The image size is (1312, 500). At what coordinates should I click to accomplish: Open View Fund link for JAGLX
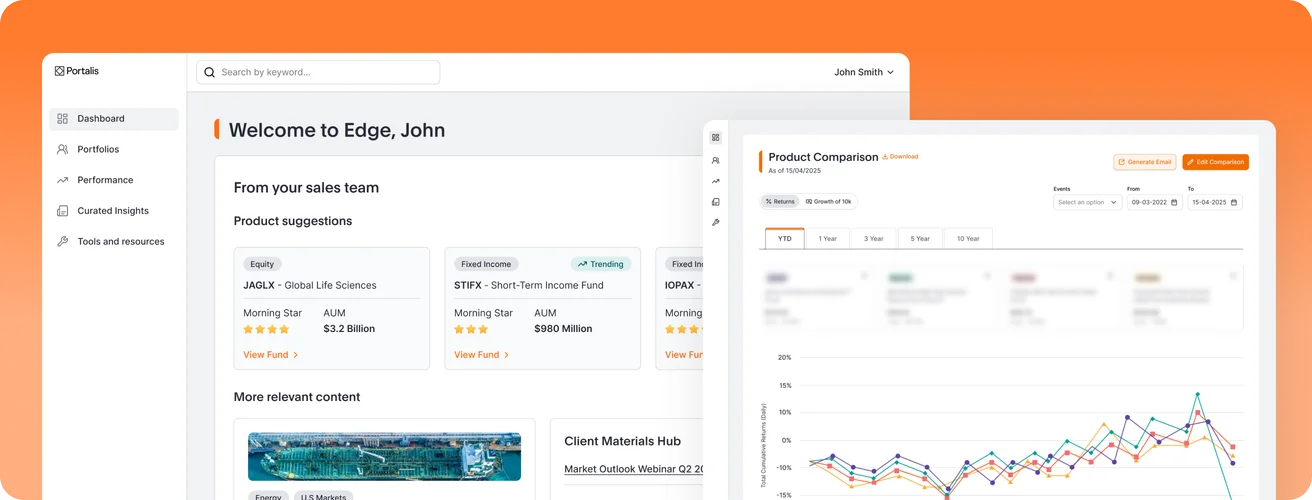click(271, 355)
